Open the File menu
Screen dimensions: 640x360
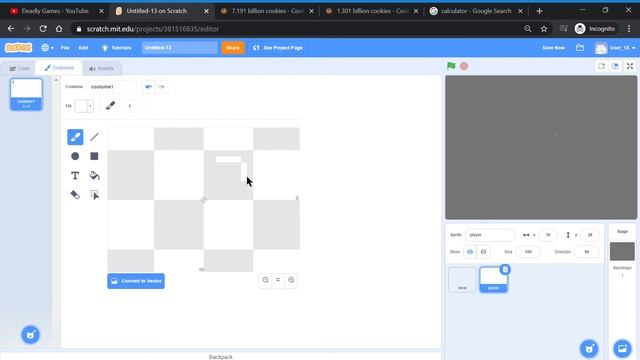[65, 48]
